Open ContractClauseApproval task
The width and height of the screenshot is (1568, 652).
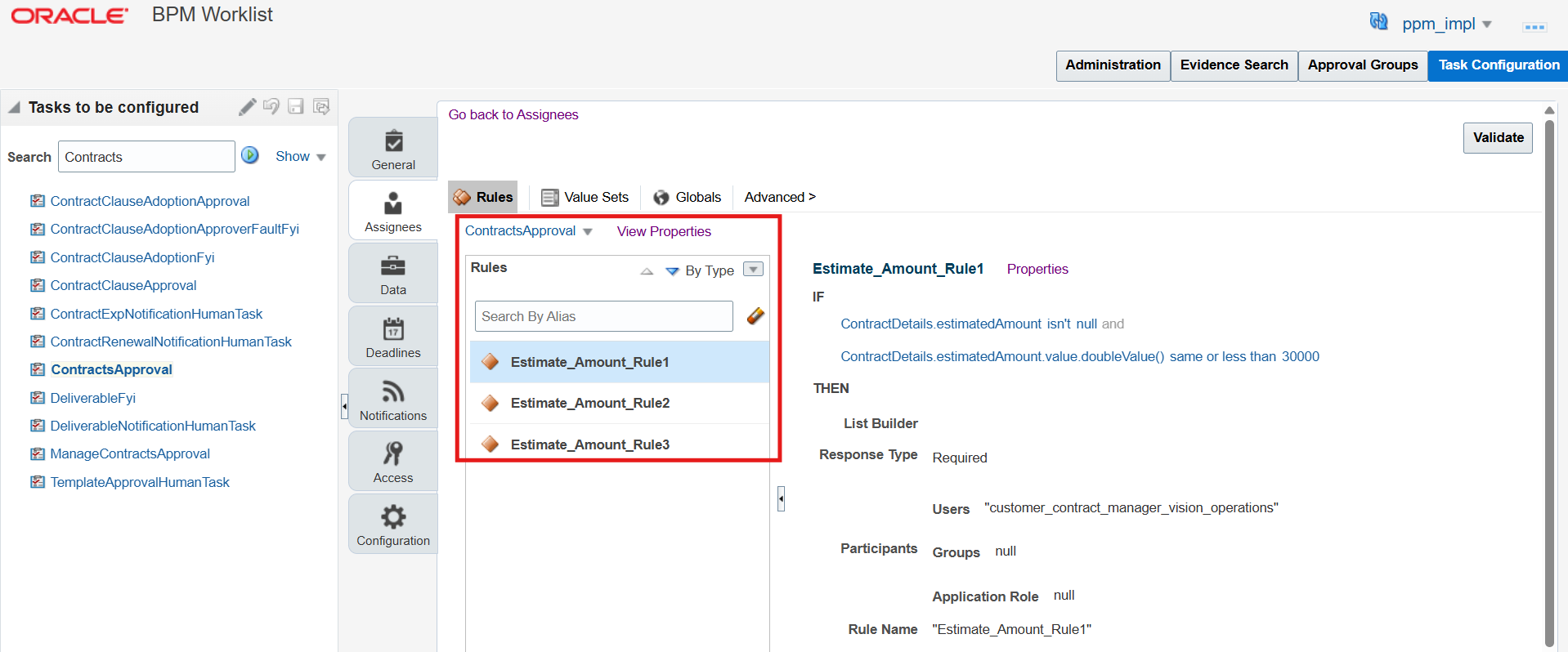click(x=123, y=285)
